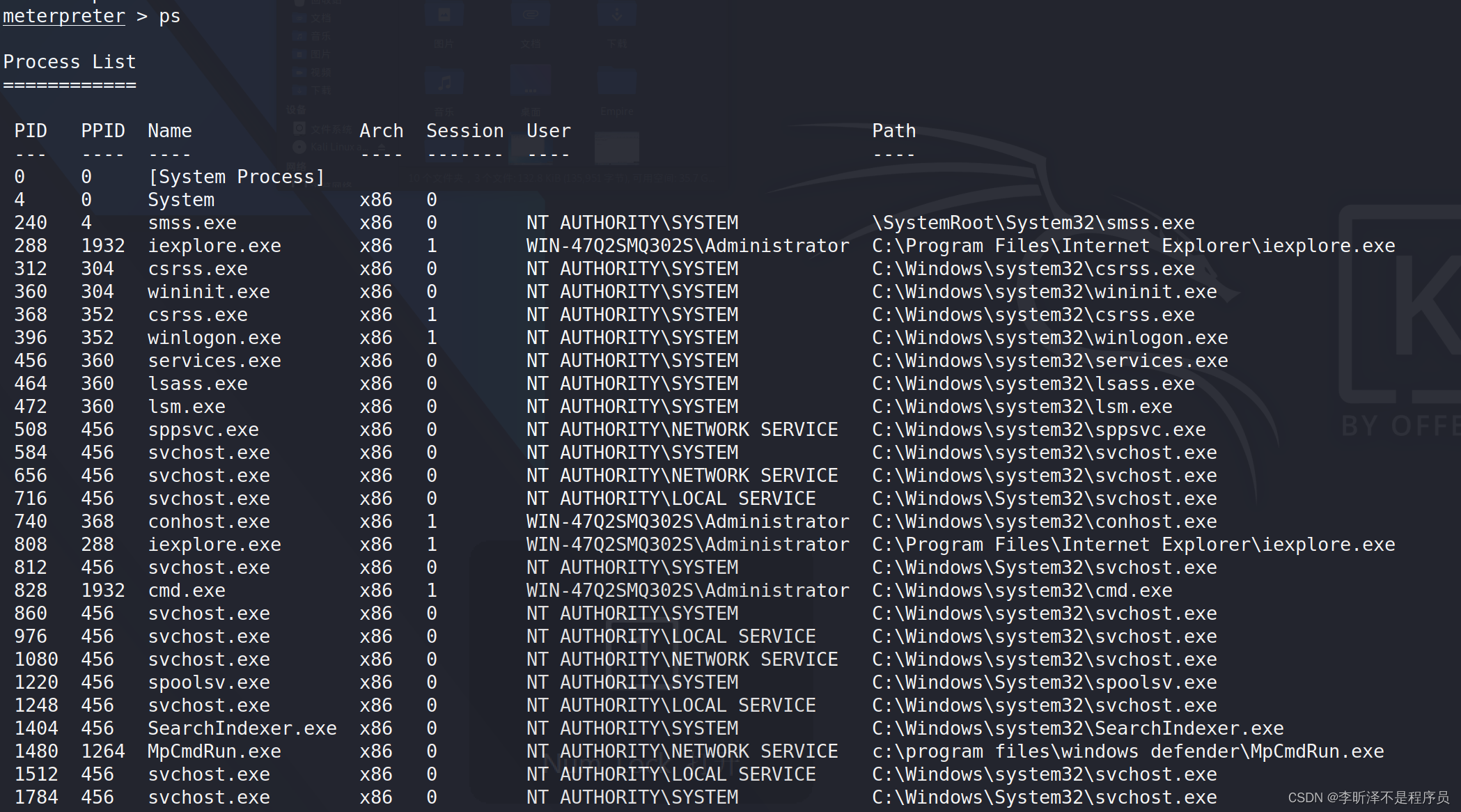The image size is (1461, 812).
Task: Click lsass.exe in the Name column
Action: 198,384
